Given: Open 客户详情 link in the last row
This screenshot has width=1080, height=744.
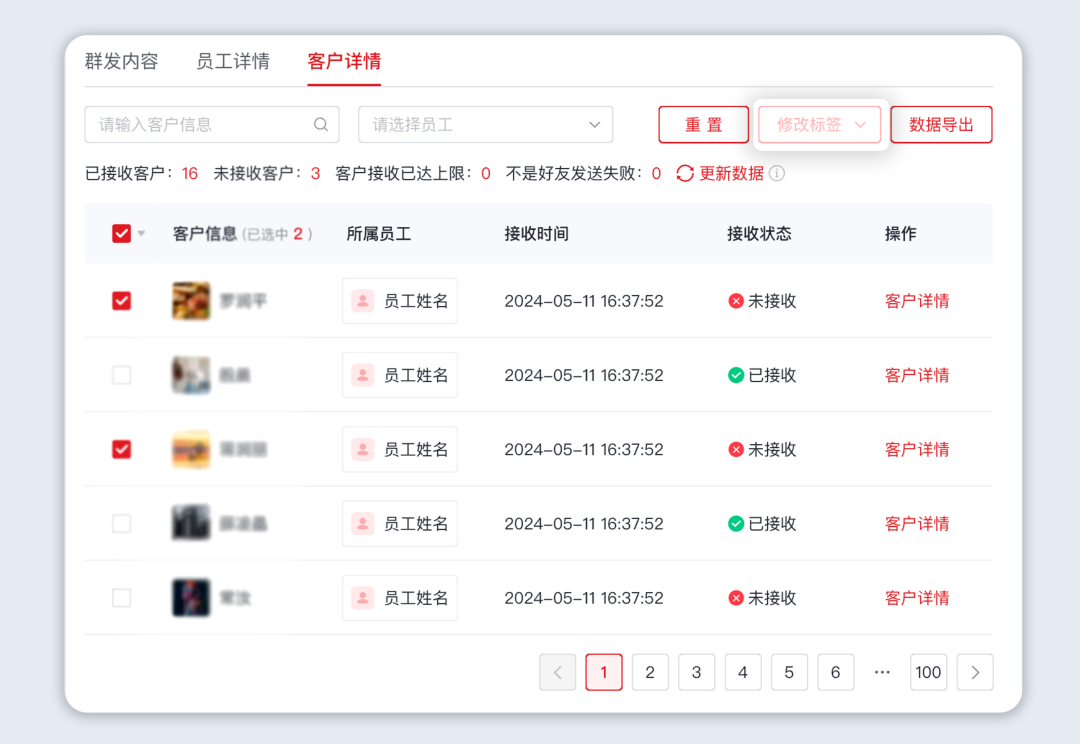Looking at the screenshot, I should pos(917,598).
